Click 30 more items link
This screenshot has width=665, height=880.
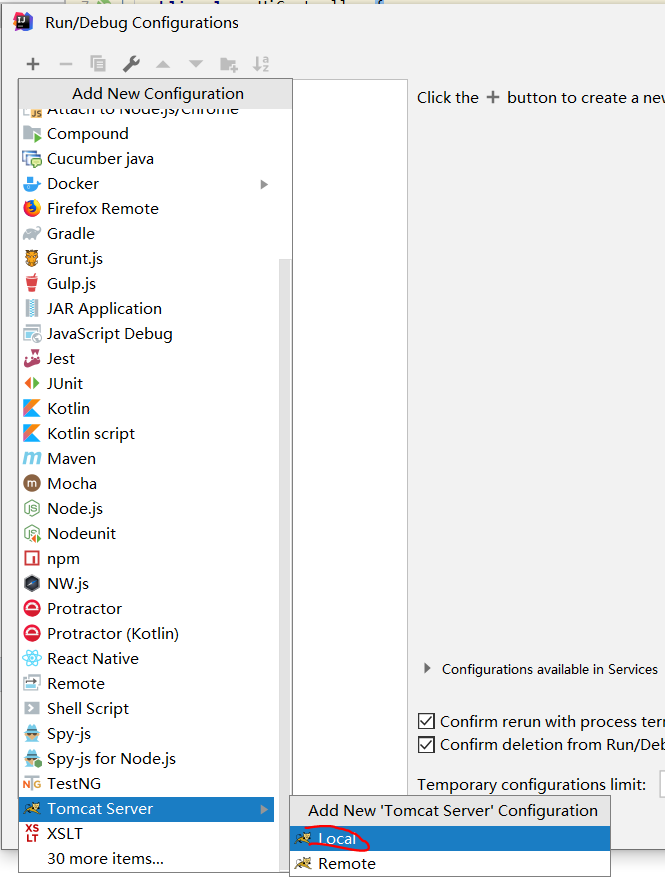pos(105,858)
